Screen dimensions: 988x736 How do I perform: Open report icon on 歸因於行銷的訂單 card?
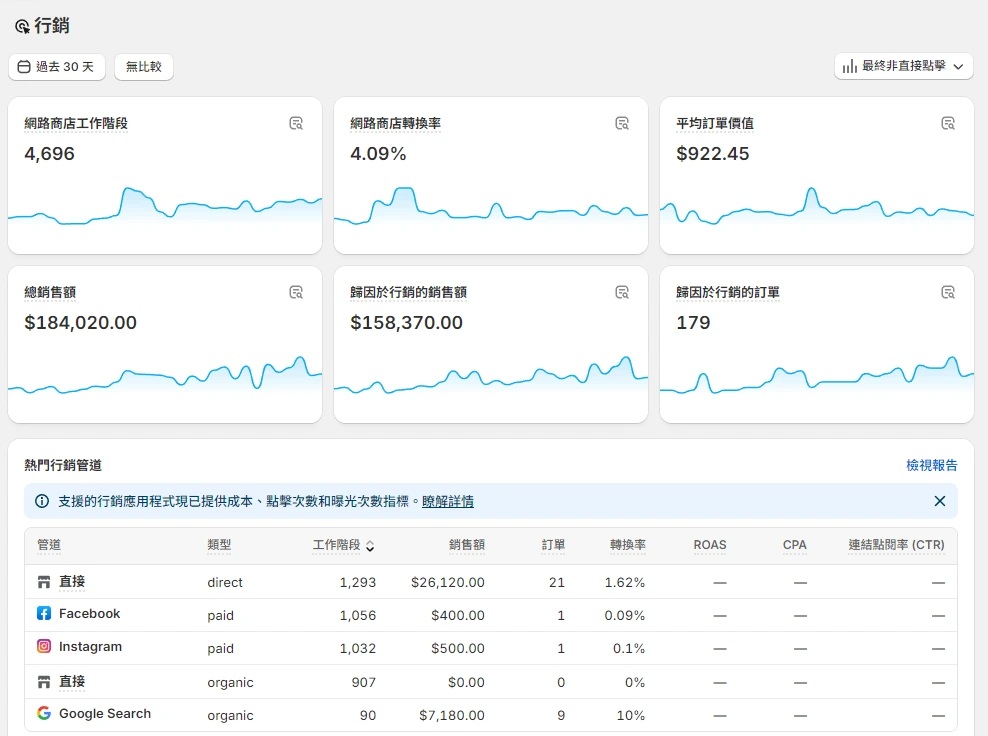pyautogui.click(x=948, y=293)
